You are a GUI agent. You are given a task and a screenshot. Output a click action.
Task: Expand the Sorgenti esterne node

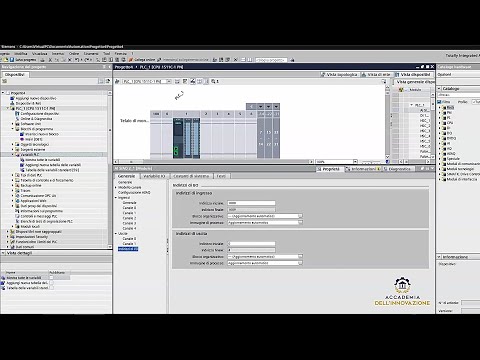point(13,150)
